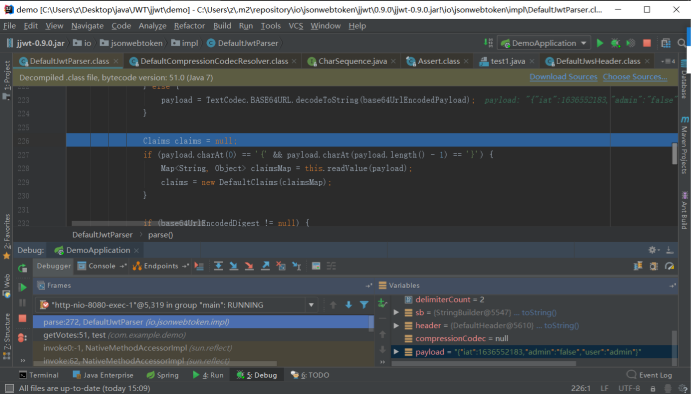Open the run configuration DemoApplication dropdown
The height and width of the screenshot is (394, 691).
pyautogui.click(x=544, y=43)
